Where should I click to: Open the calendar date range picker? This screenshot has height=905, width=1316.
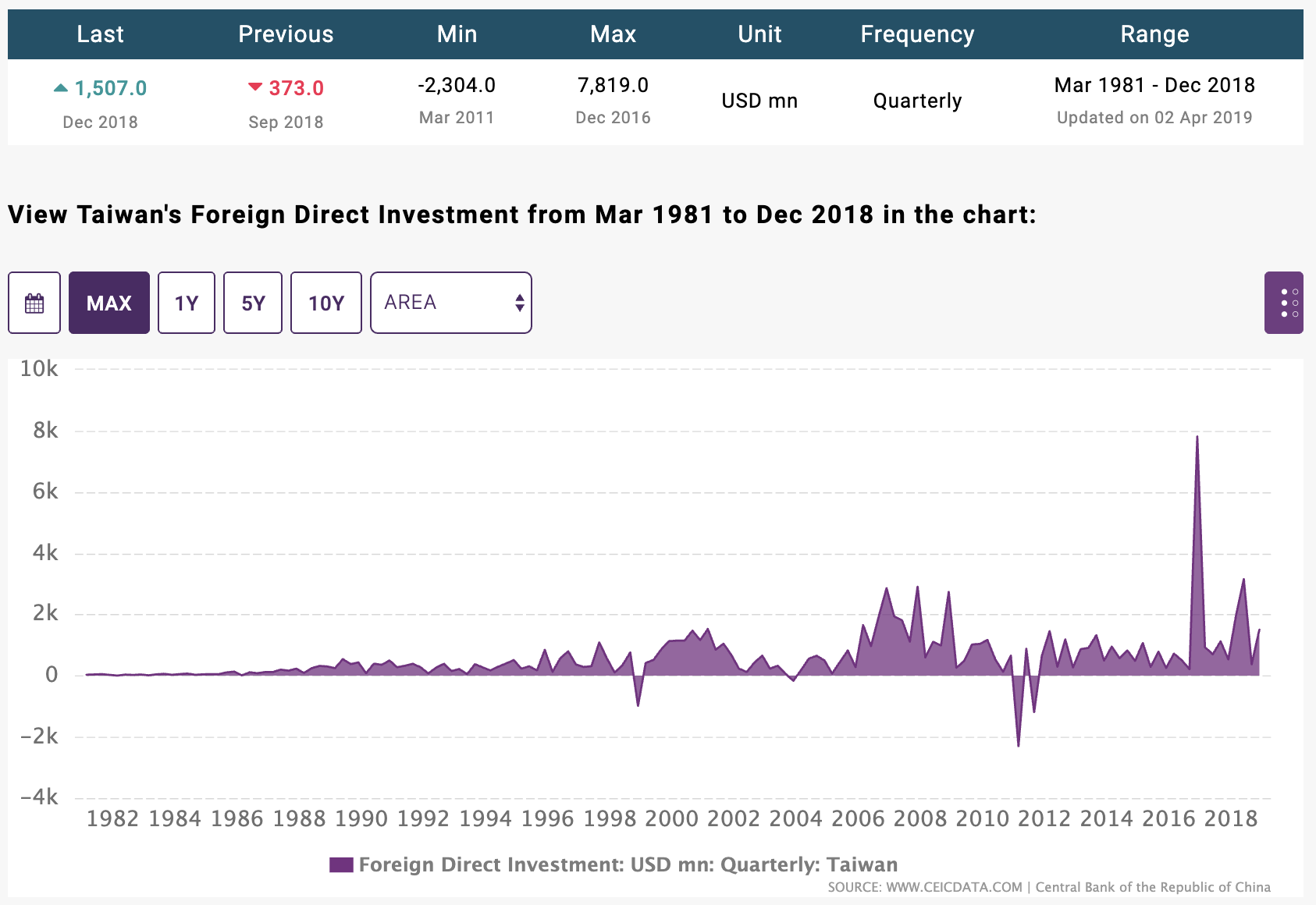point(34,303)
